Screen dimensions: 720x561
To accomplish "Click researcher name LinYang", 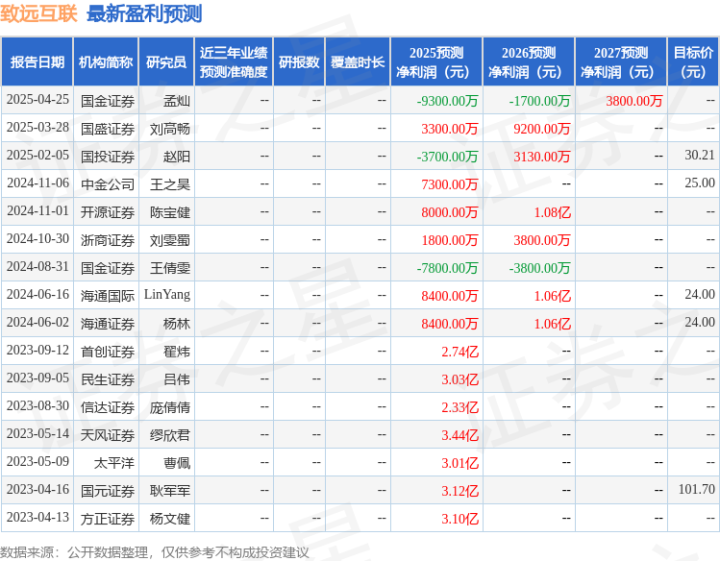I will pyautogui.click(x=167, y=295).
